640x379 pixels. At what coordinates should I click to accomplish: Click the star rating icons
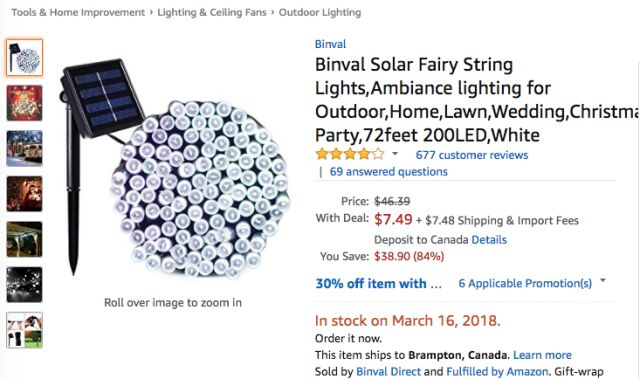click(x=350, y=154)
